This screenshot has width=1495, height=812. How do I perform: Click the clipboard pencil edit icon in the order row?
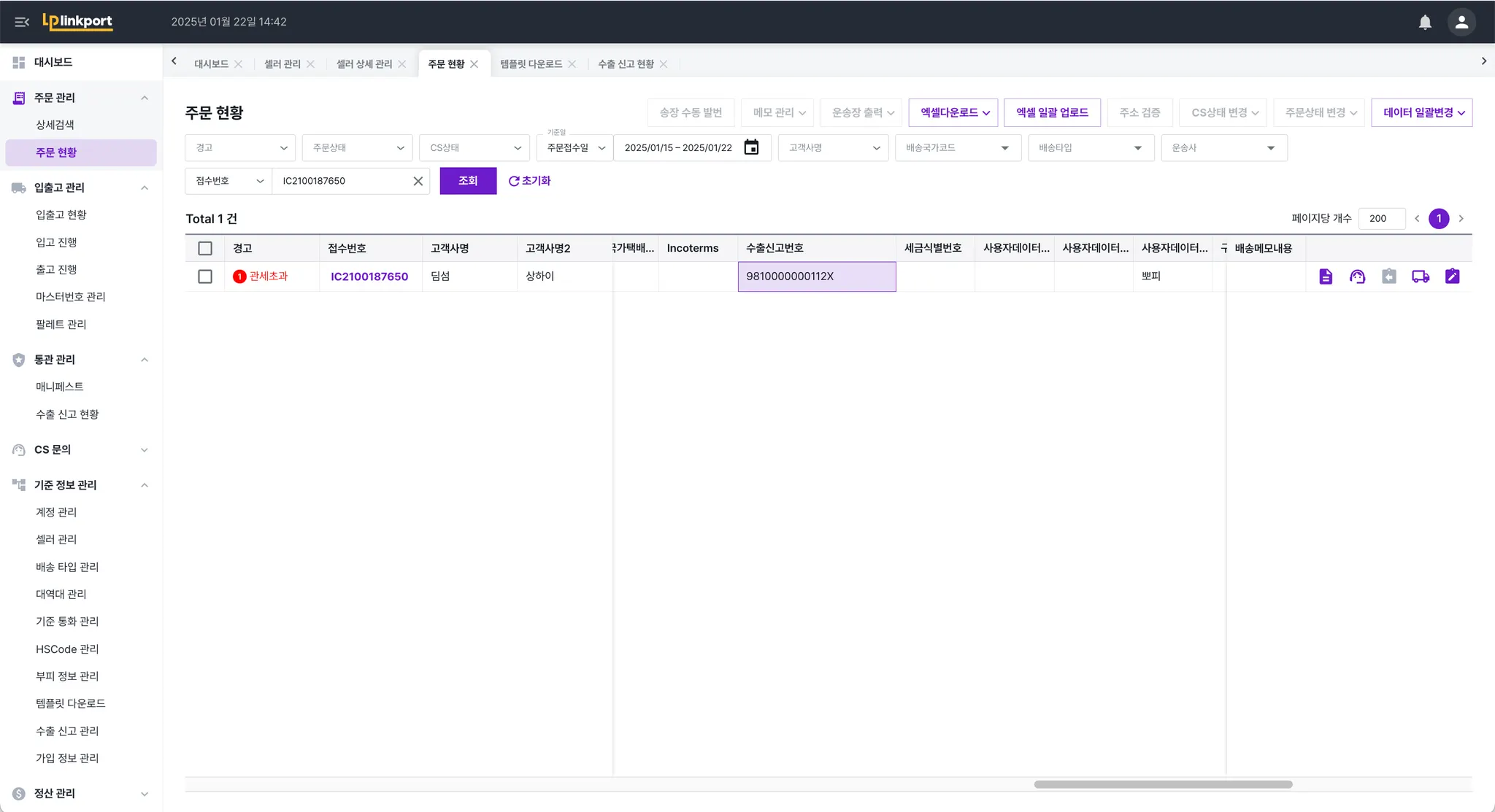click(1452, 277)
